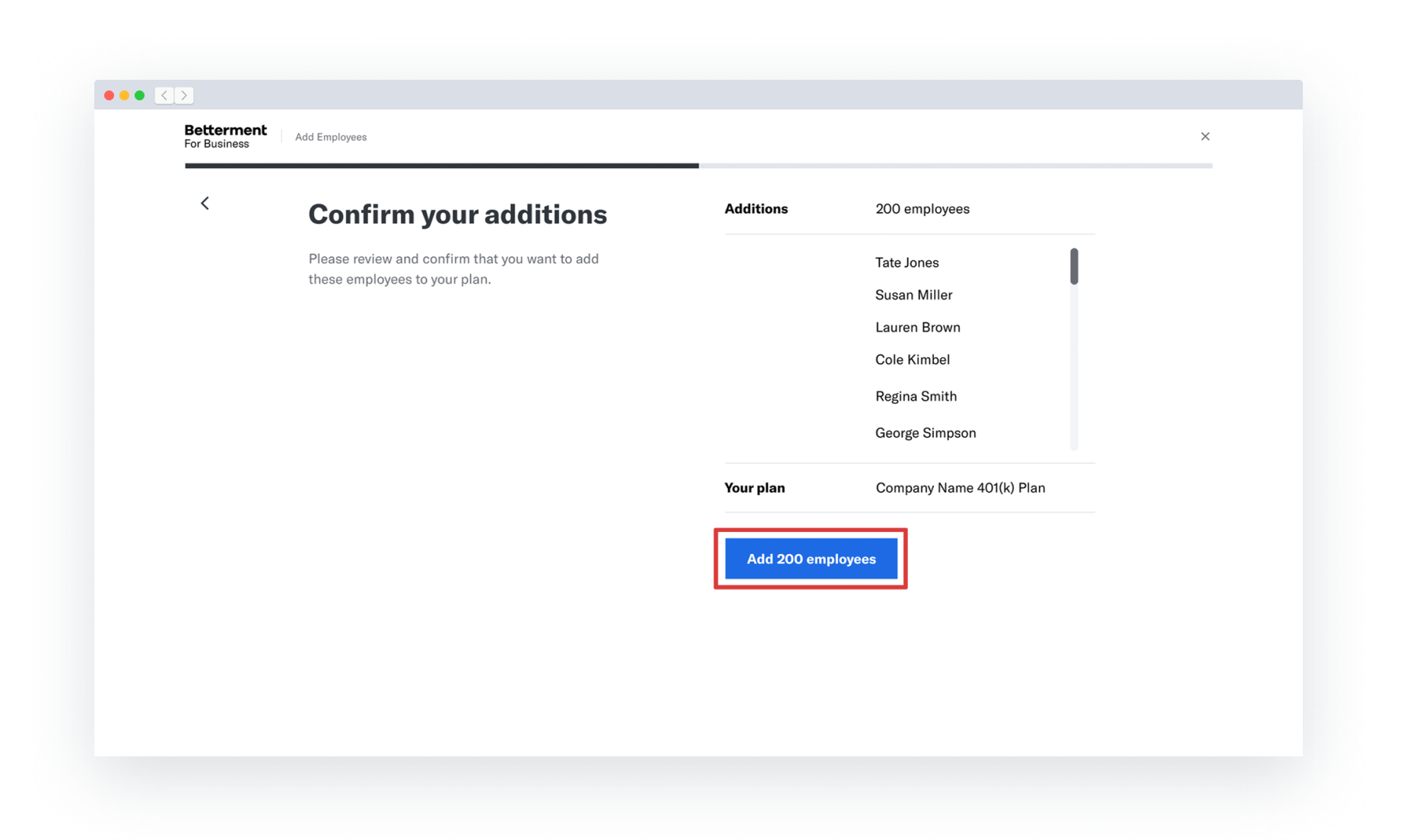Viewport: 1407px width, 840px height.
Task: Expand the Additions section header
Action: click(756, 208)
